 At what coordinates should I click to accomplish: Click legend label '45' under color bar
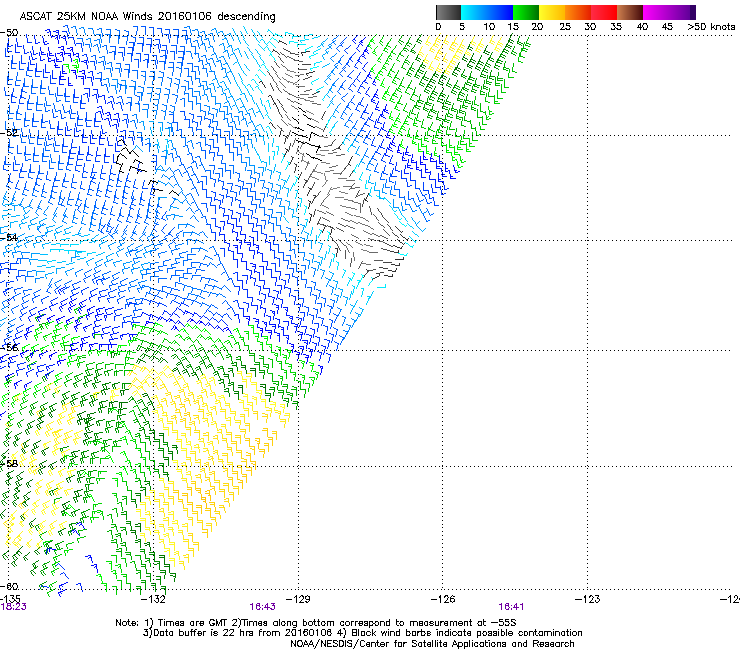coord(667,27)
